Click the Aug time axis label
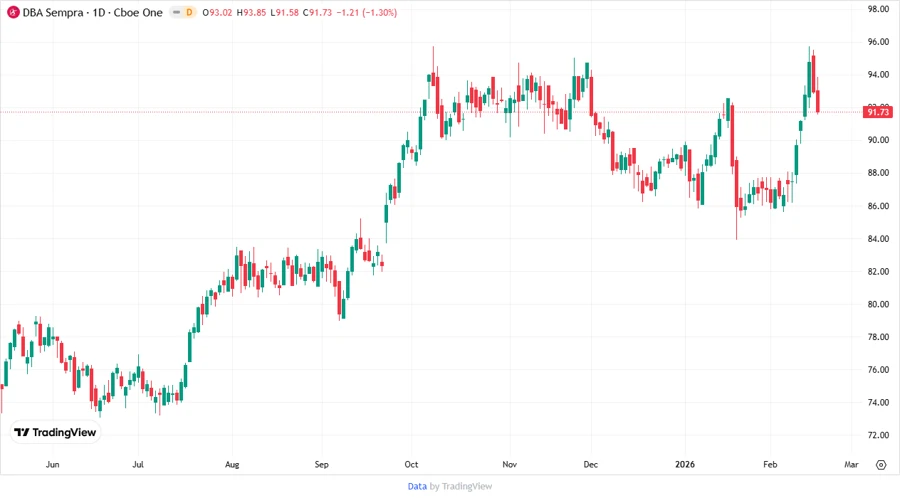 click(x=232, y=464)
